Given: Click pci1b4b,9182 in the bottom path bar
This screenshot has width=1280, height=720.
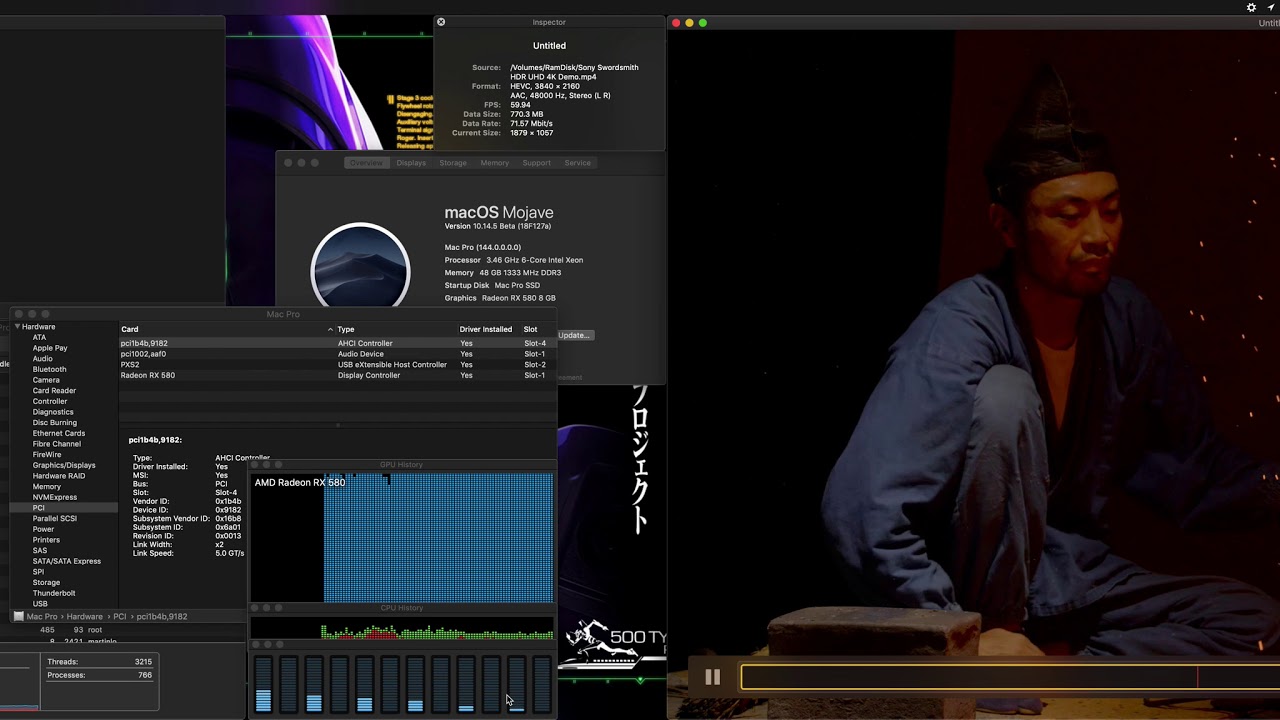Looking at the screenshot, I should pos(162,617).
